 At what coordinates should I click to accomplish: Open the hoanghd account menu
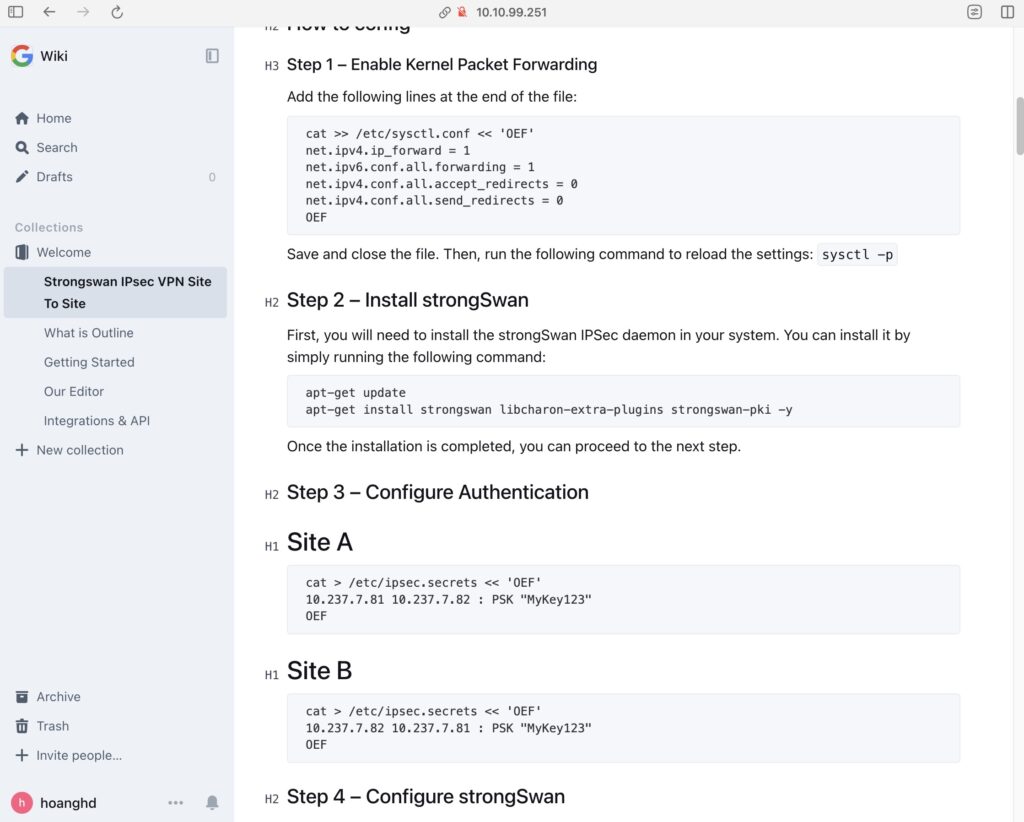[68, 803]
